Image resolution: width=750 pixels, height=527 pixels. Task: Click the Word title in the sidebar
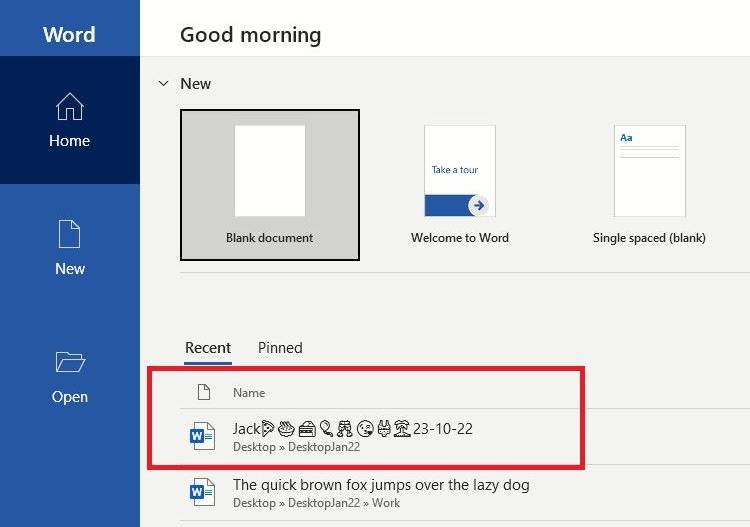69,34
